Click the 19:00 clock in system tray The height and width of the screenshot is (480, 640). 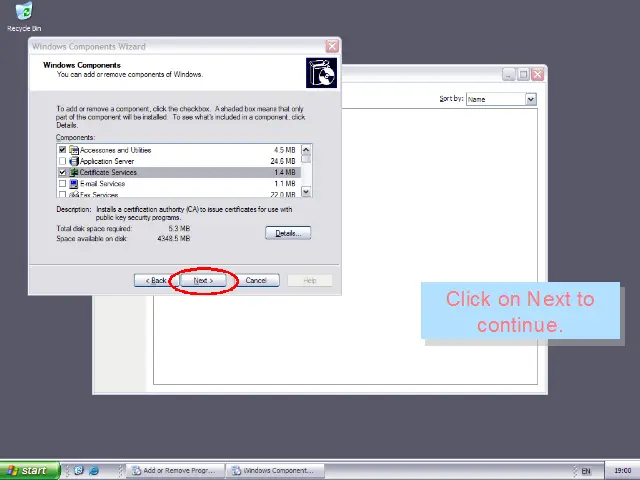tap(622, 471)
